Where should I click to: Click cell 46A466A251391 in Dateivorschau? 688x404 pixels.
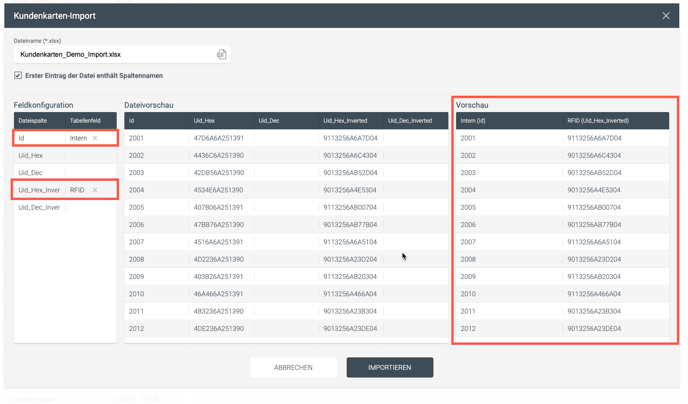coord(219,294)
